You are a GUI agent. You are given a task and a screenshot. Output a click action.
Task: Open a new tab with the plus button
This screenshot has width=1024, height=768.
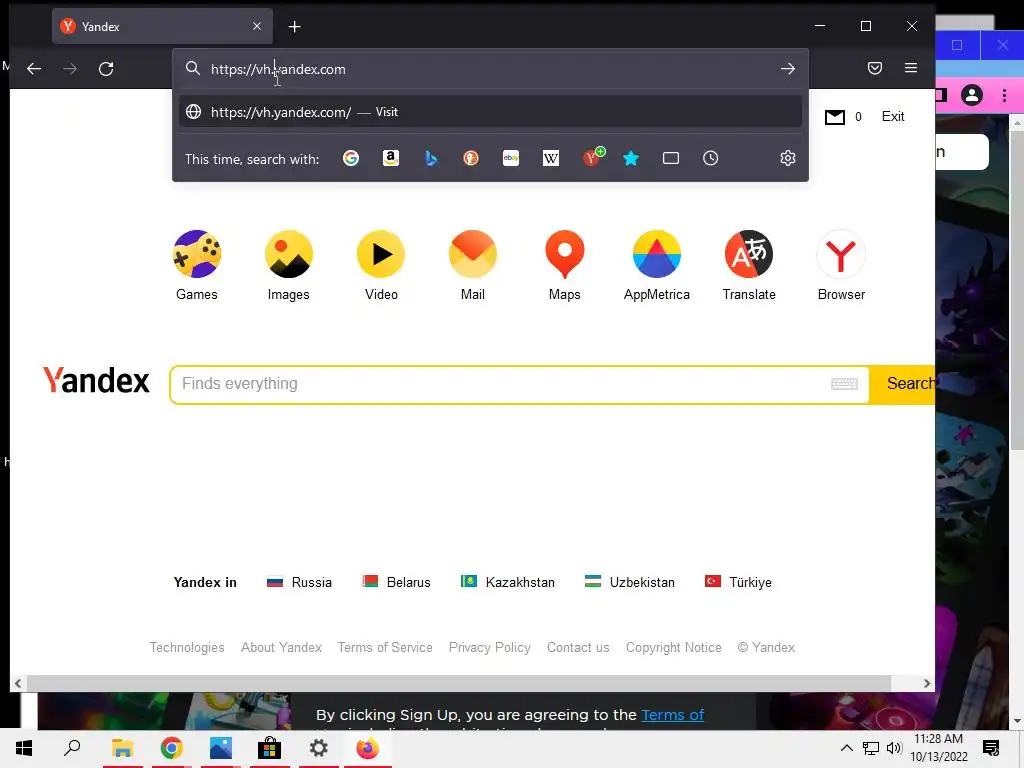tap(295, 27)
